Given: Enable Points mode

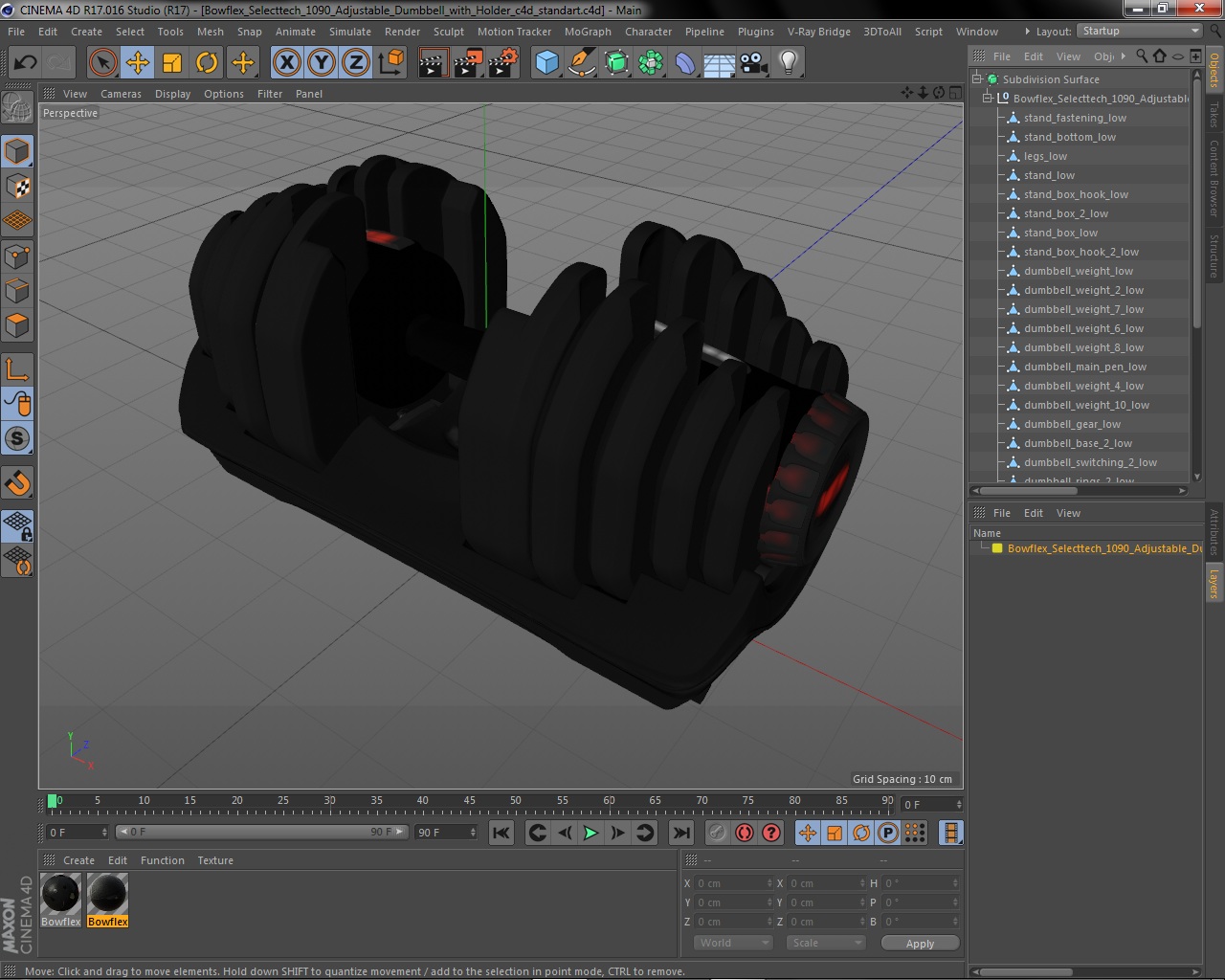Looking at the screenshot, I should coord(17,256).
